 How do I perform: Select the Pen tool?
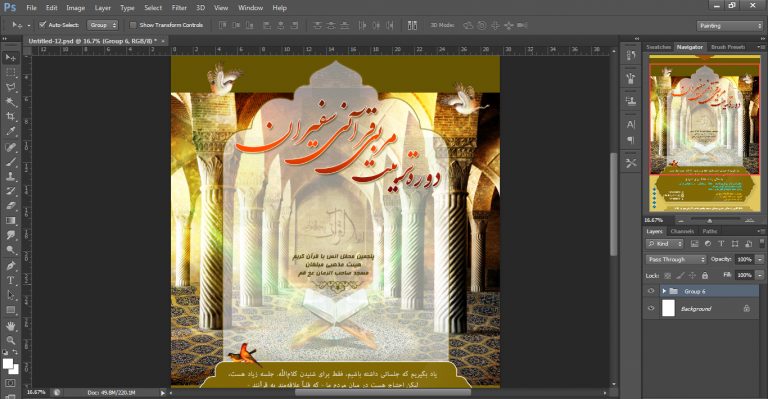(x=10, y=266)
